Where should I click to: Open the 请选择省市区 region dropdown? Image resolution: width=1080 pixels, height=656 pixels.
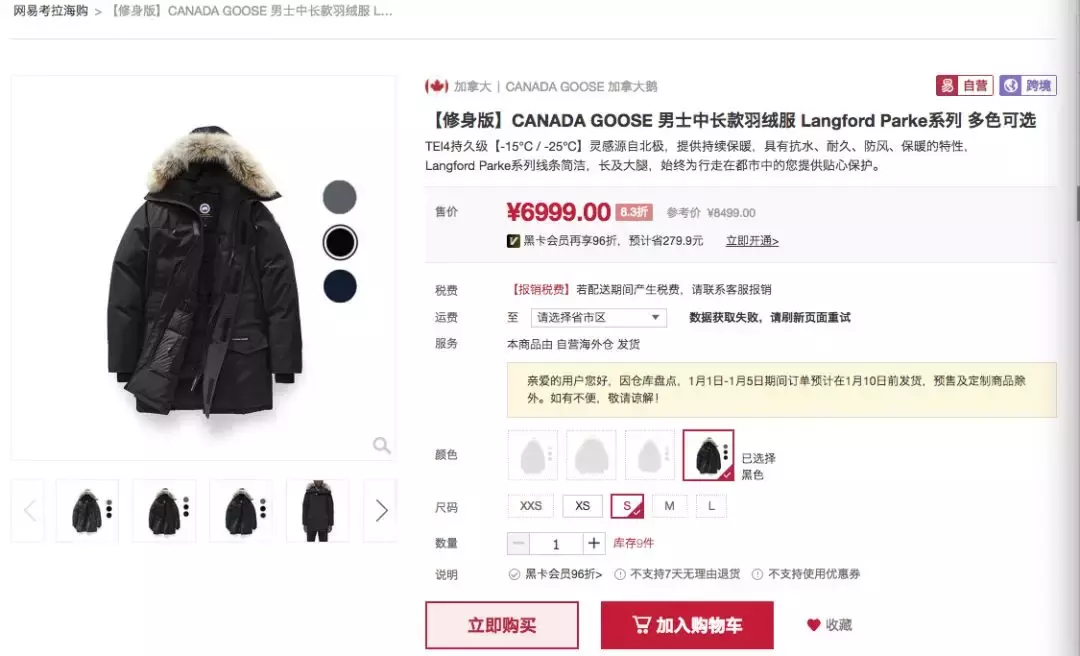(x=599, y=318)
